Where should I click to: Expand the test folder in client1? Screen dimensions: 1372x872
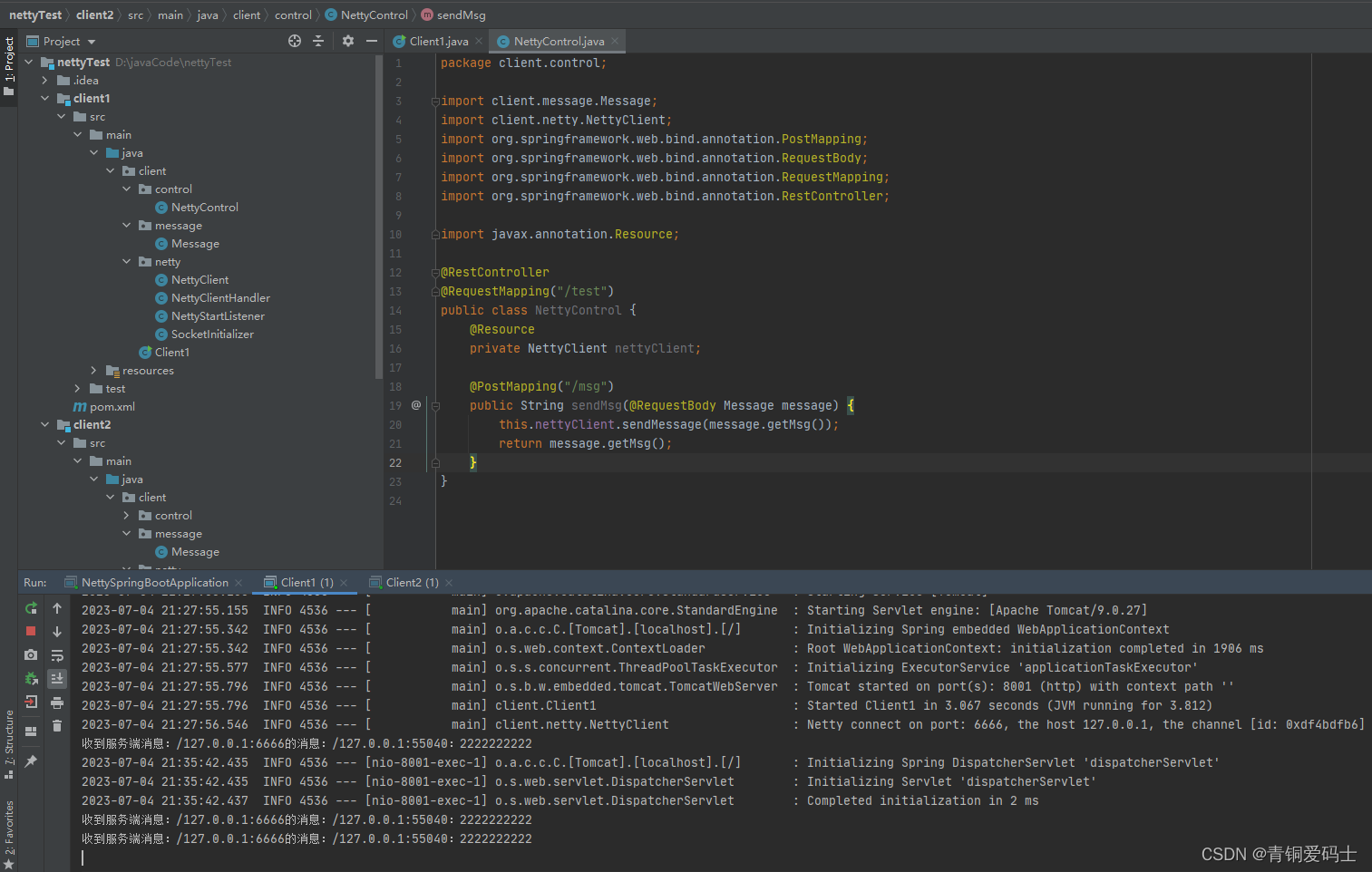78,389
